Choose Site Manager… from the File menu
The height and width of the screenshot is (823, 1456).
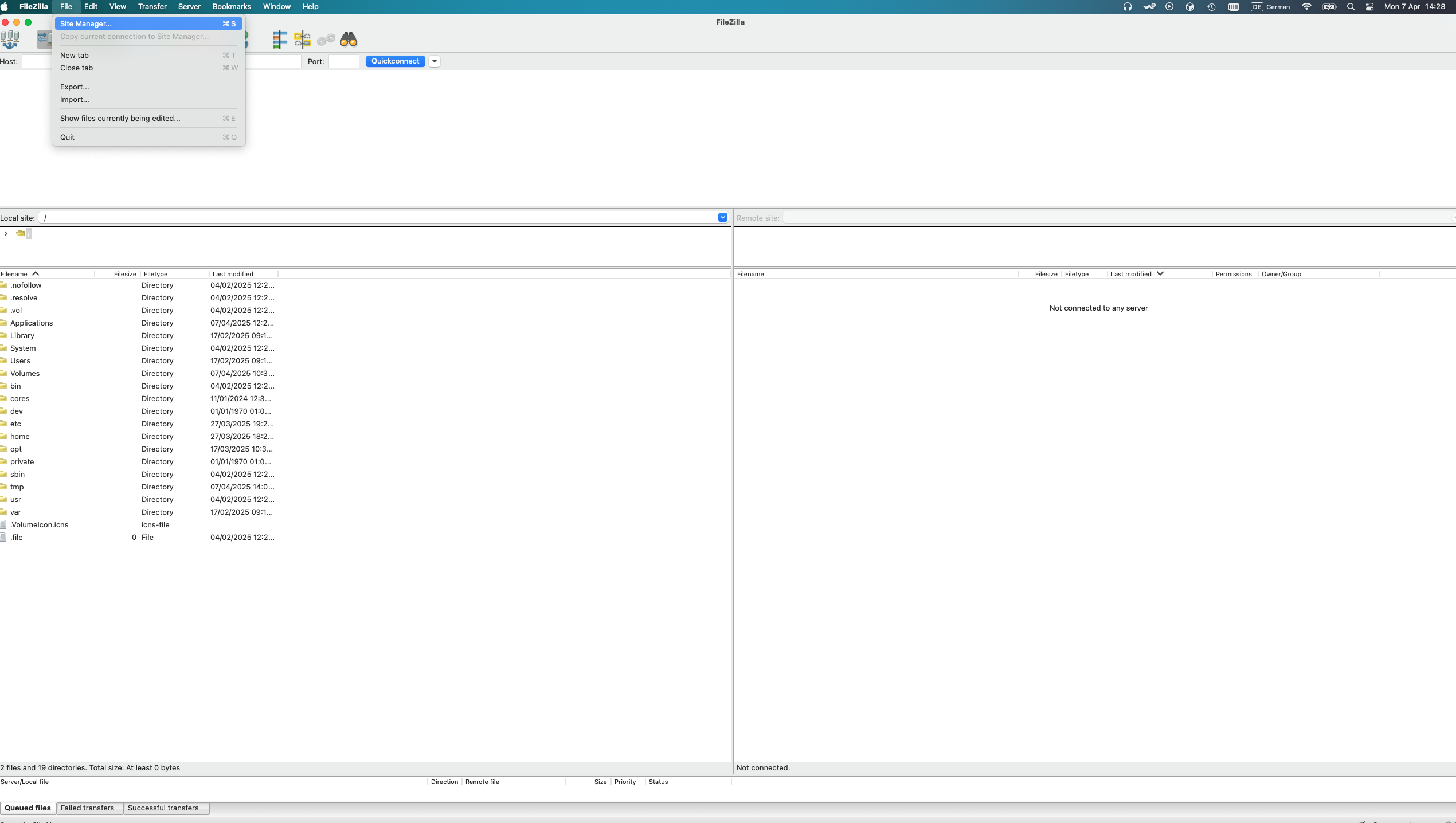tap(86, 23)
